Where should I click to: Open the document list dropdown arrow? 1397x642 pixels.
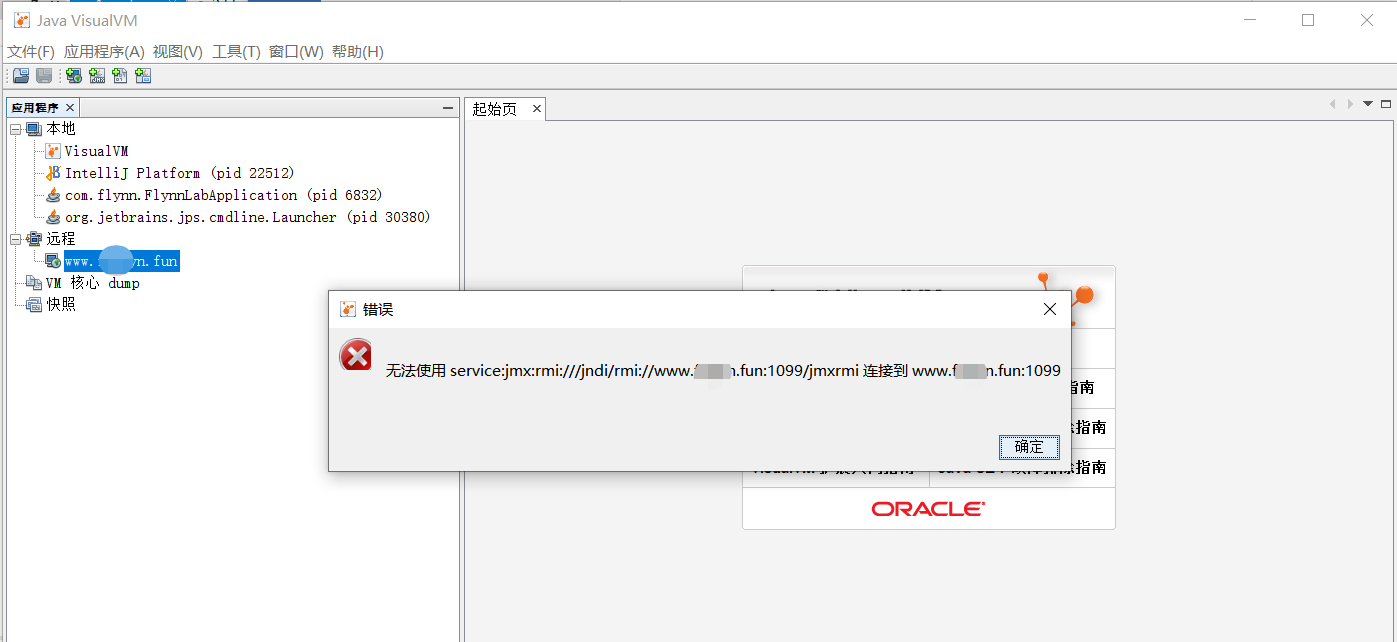pos(1368,104)
